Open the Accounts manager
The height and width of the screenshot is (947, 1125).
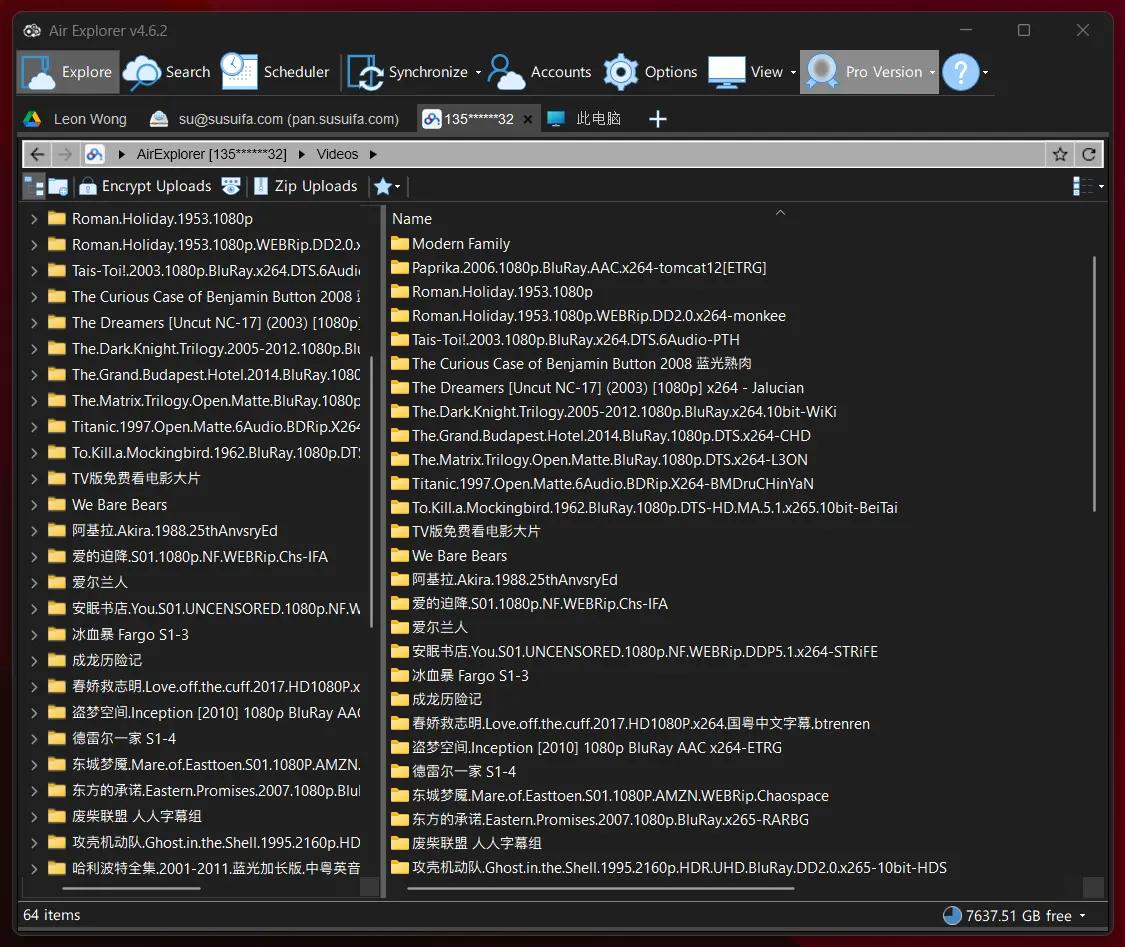[x=540, y=72]
